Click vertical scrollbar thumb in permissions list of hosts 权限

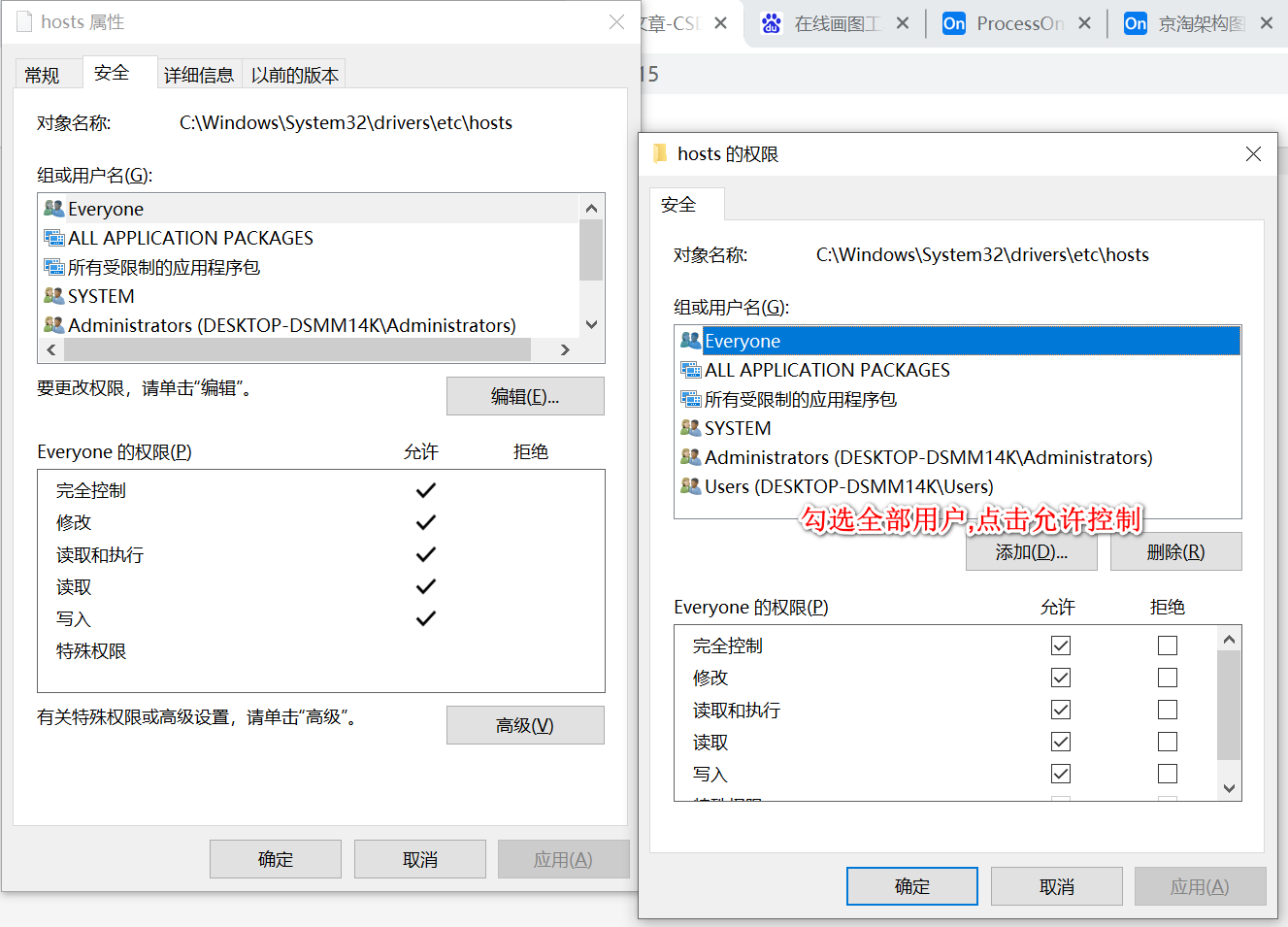tap(1229, 706)
